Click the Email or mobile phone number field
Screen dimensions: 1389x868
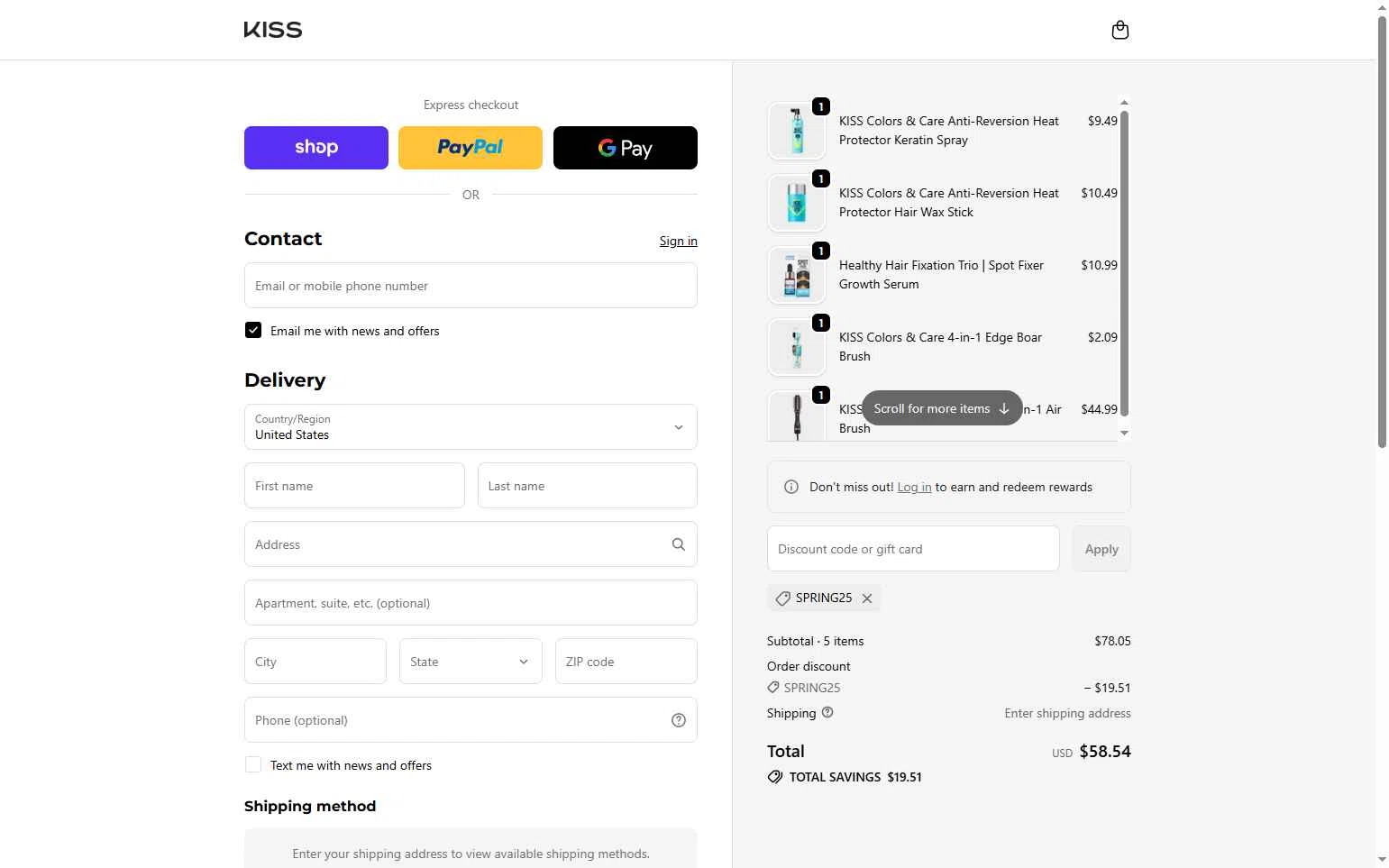[x=471, y=286]
